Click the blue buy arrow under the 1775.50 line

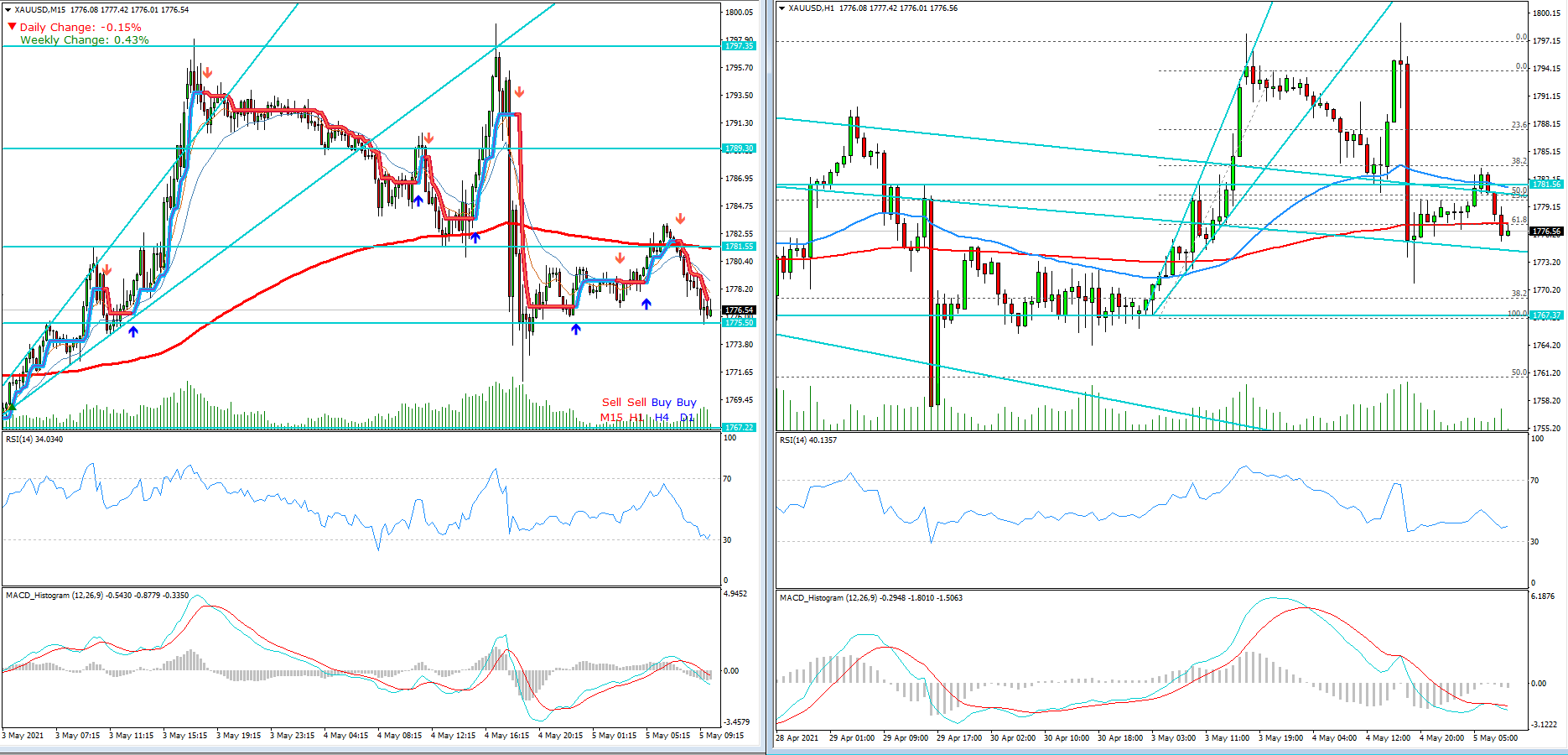(x=576, y=330)
